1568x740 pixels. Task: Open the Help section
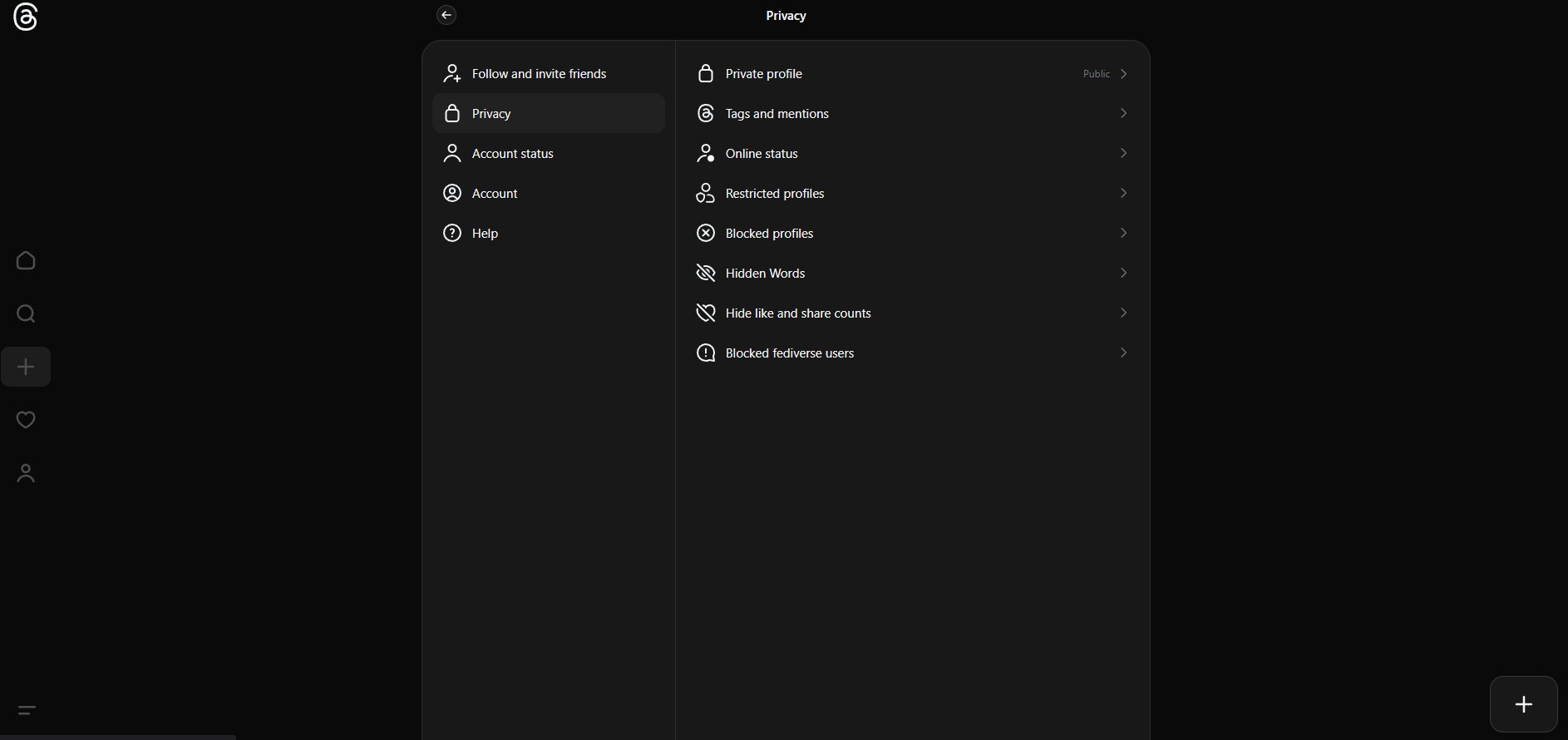click(x=485, y=234)
